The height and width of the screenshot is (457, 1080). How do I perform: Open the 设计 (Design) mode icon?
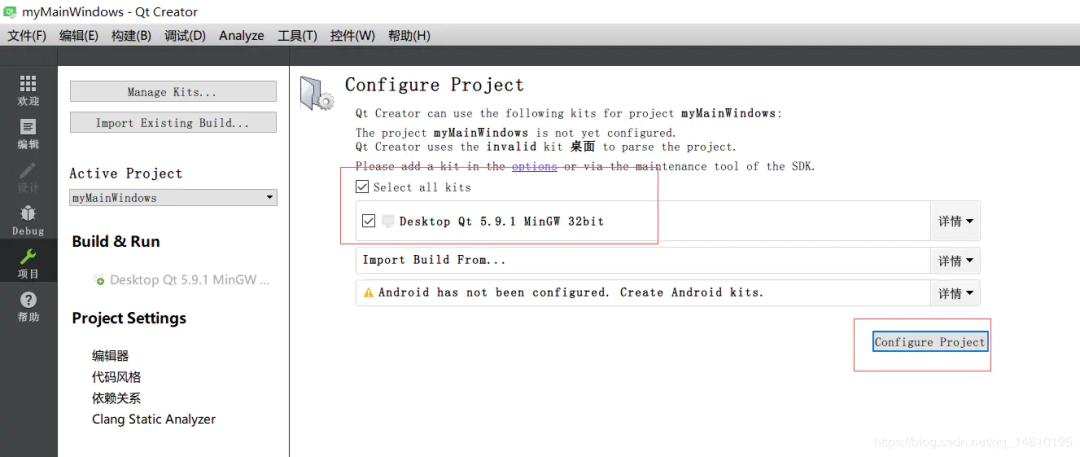28,172
